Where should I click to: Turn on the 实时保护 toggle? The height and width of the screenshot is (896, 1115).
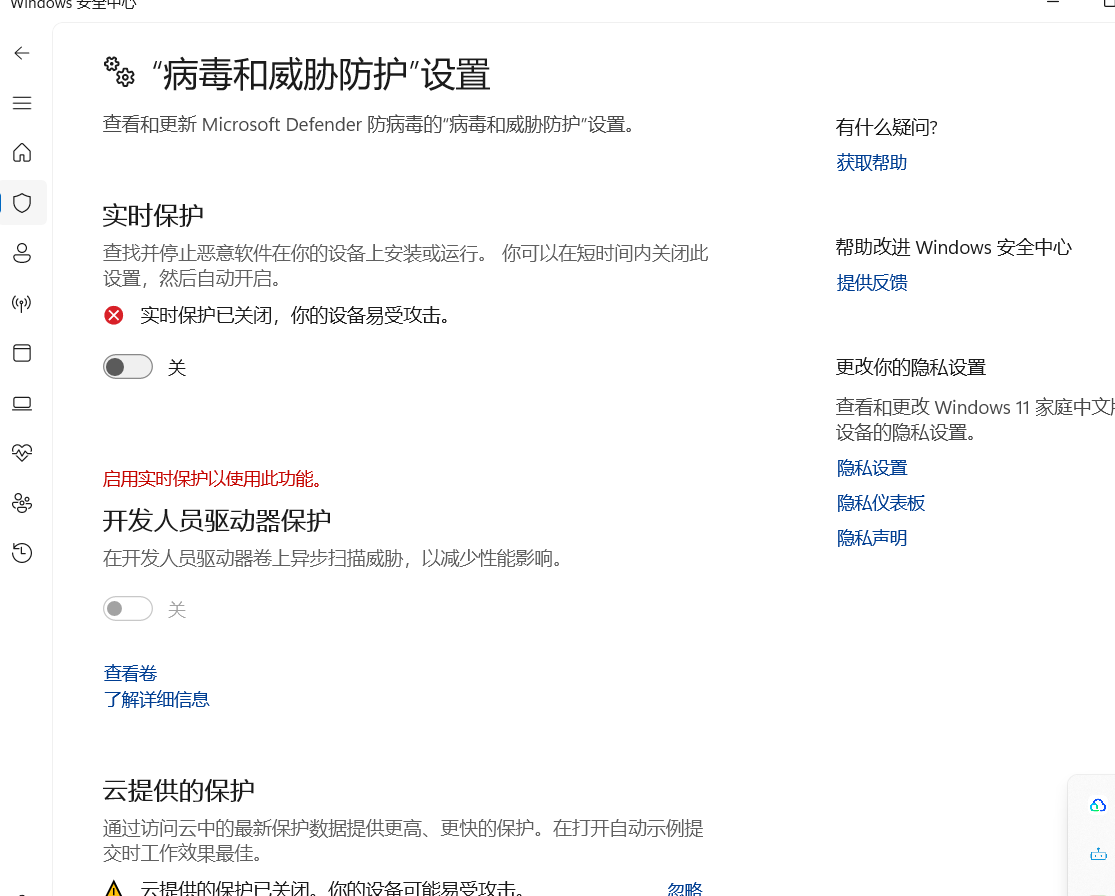point(128,367)
